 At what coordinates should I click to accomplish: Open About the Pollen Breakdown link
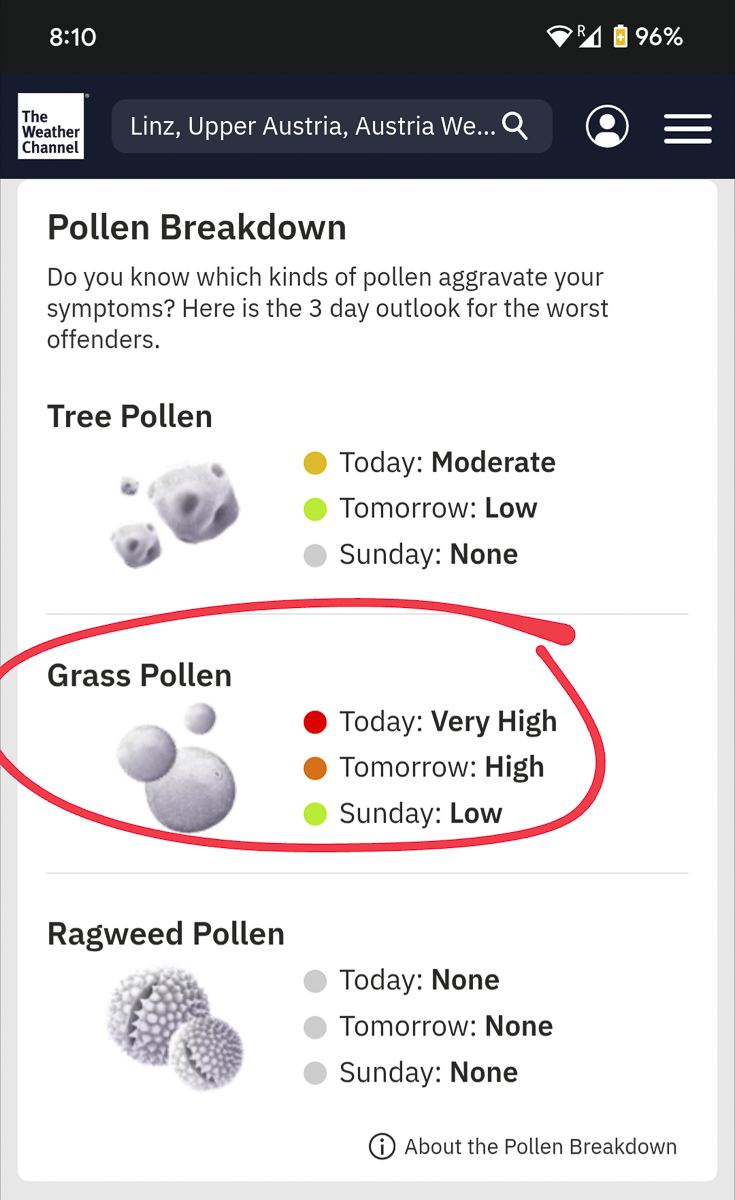(540, 1146)
